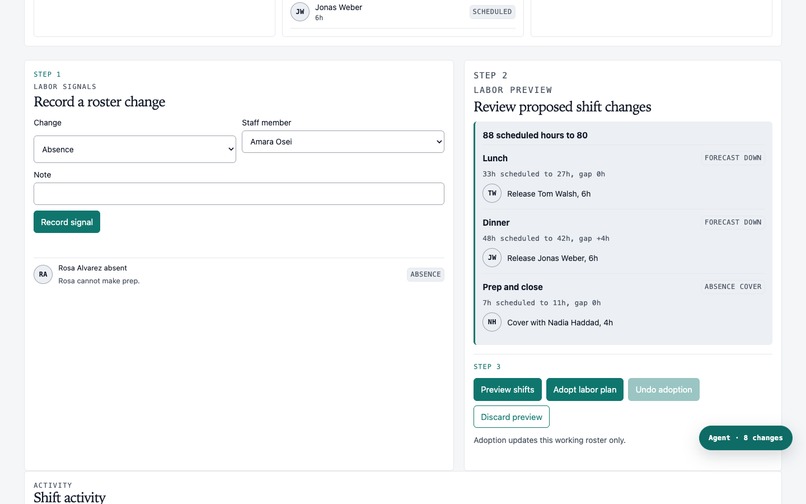Click the FORECAST DOWN tag on Dinner
806x504 pixels.
[732, 222]
